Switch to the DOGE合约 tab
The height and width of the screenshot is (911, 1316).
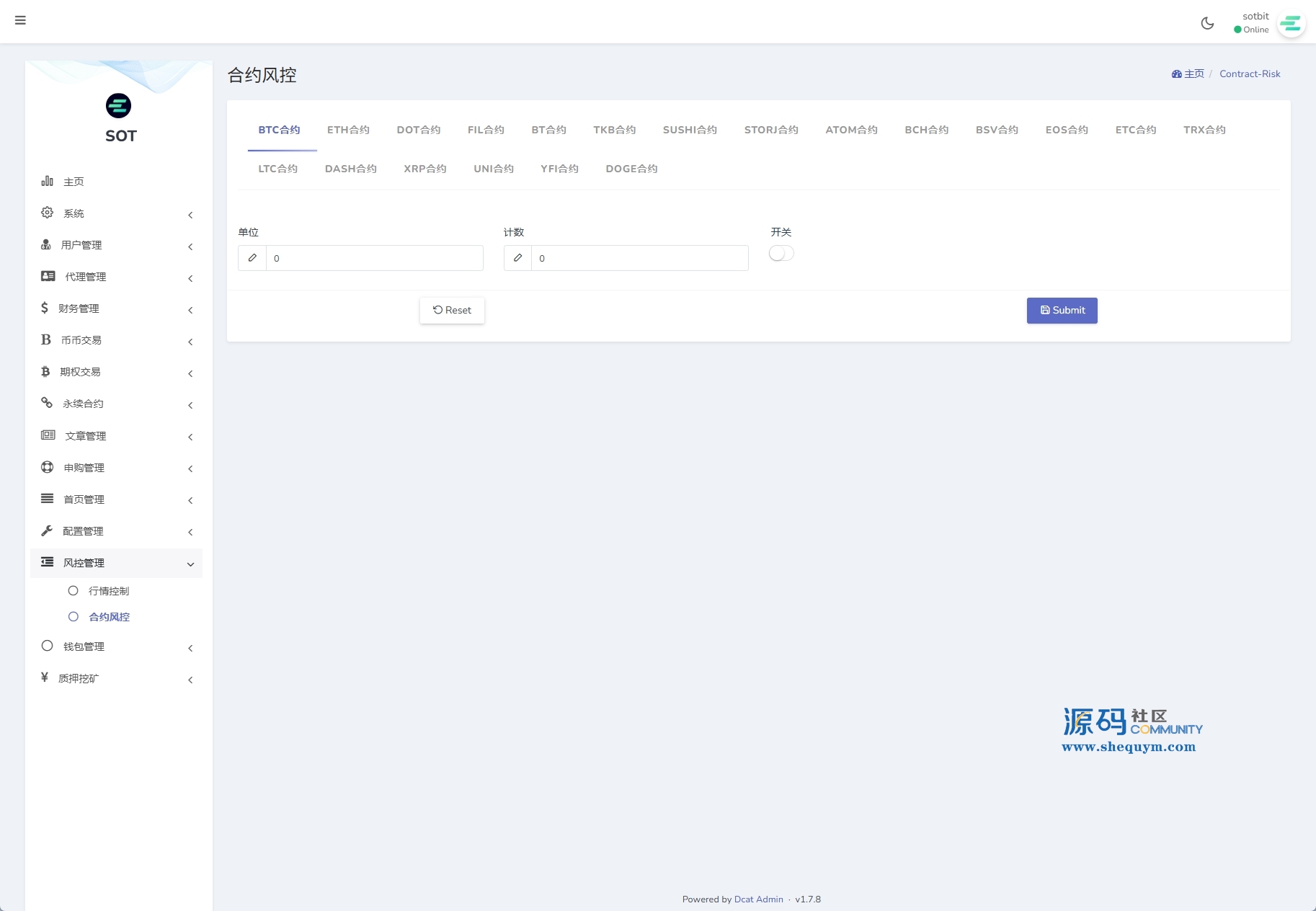coord(631,169)
